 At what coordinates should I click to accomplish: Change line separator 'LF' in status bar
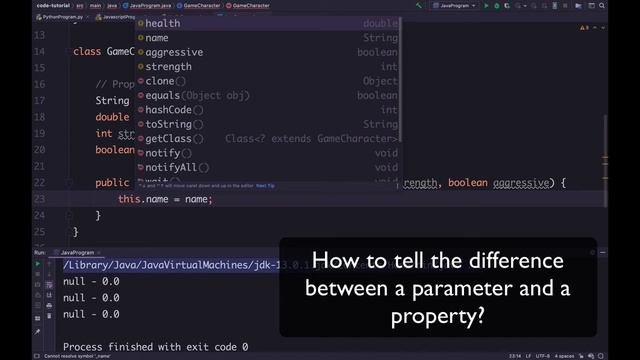coord(528,356)
